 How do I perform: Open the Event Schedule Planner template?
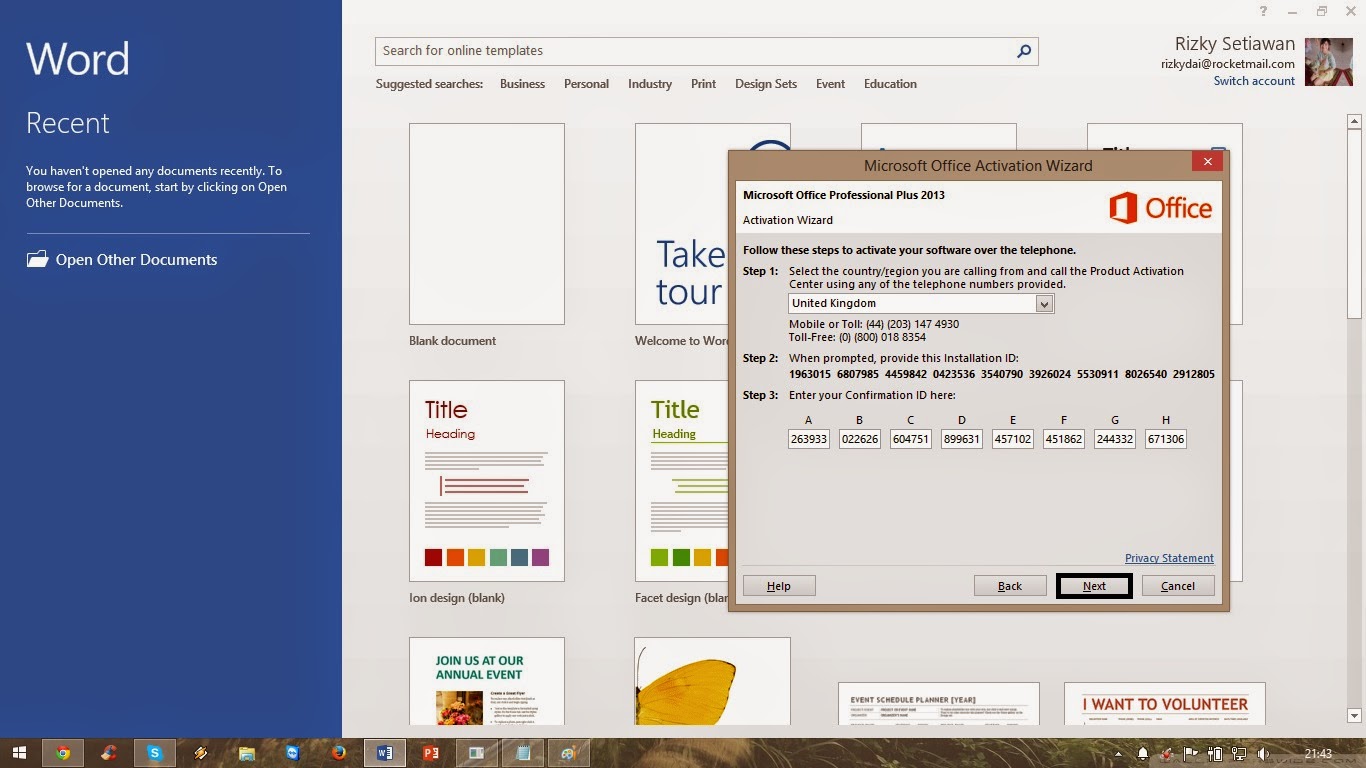point(938,704)
